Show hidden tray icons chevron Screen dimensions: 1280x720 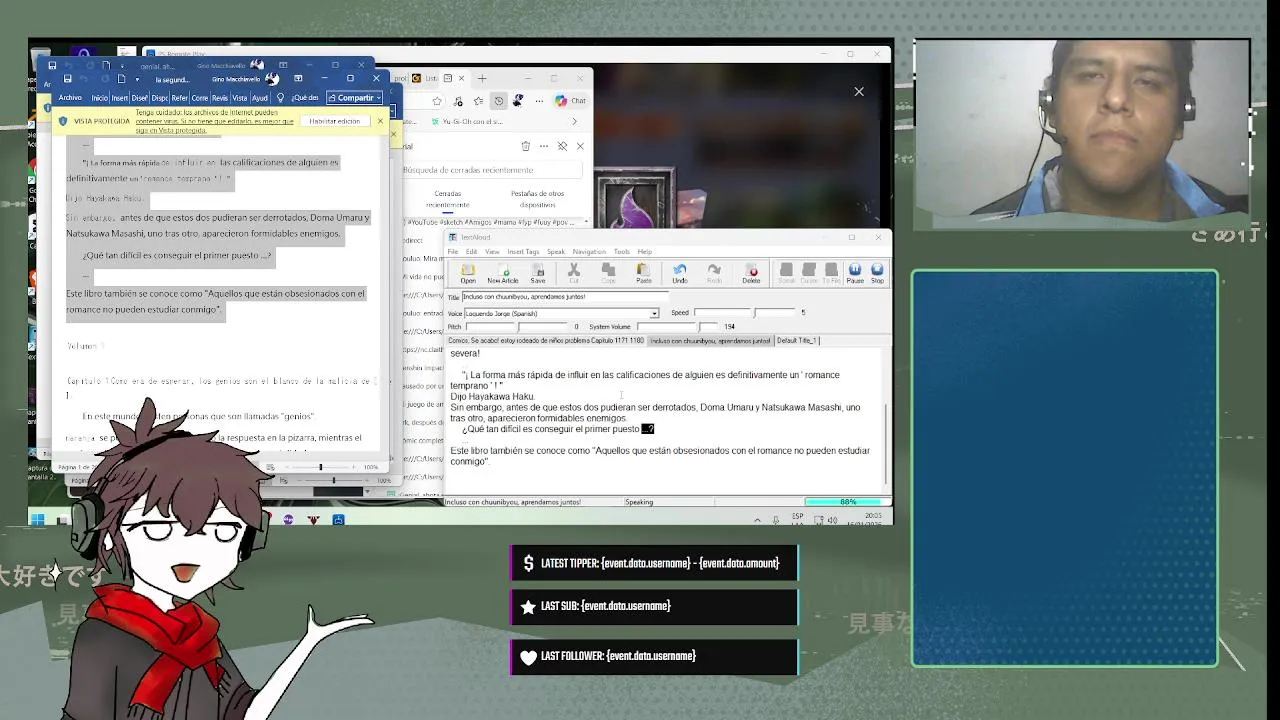coord(757,520)
